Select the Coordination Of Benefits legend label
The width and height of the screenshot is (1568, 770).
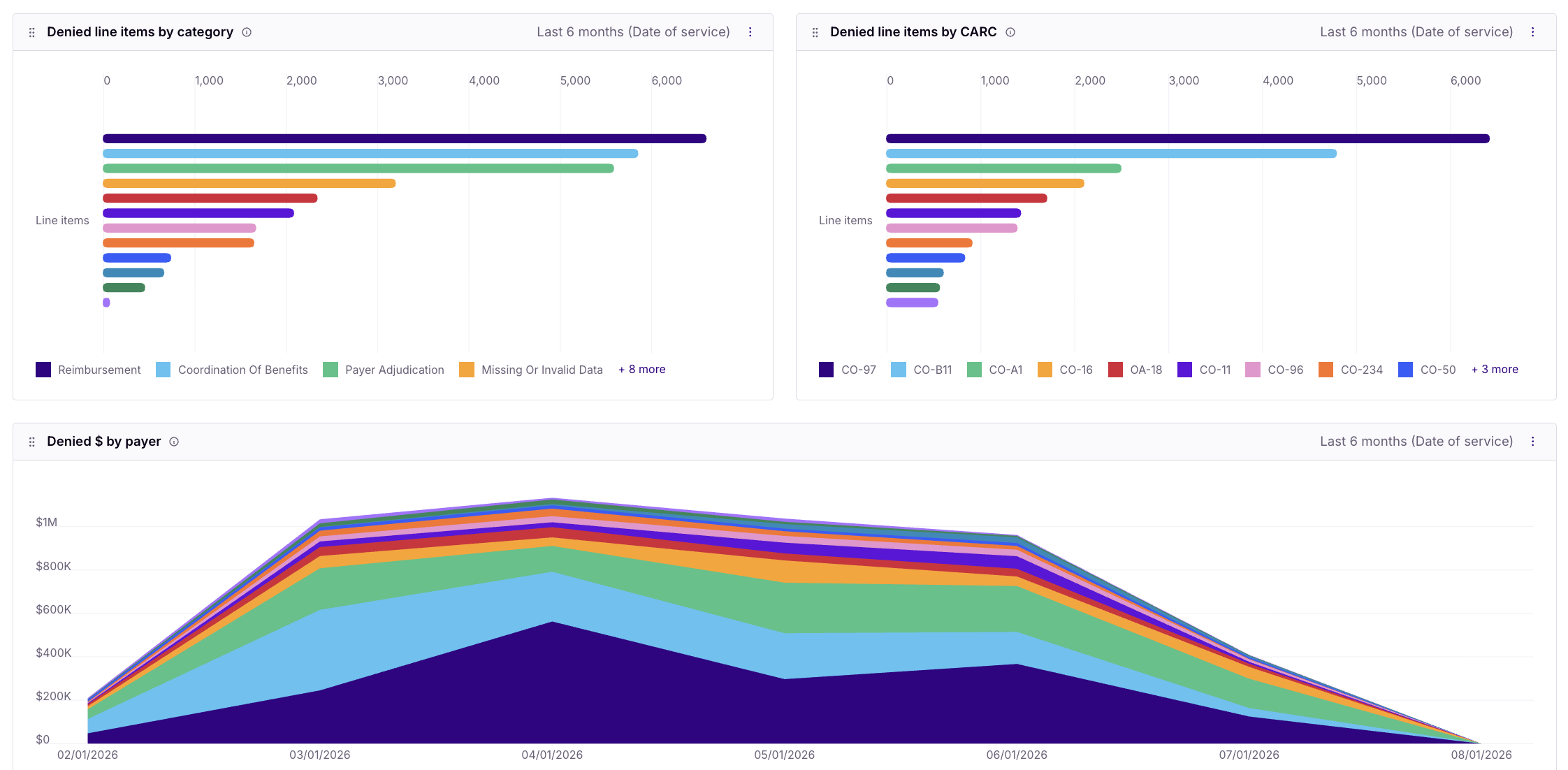tap(243, 370)
